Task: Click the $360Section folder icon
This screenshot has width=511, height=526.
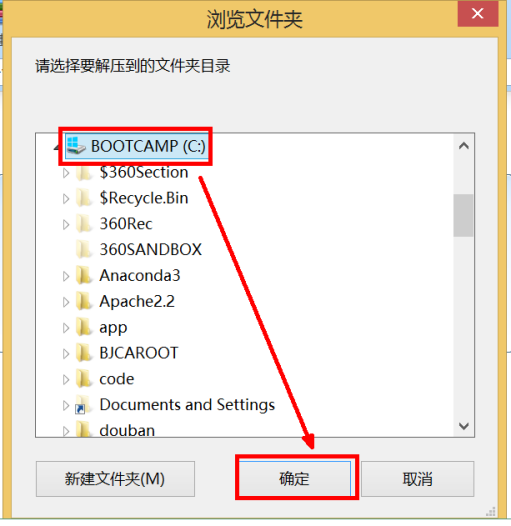Action: click(x=84, y=172)
